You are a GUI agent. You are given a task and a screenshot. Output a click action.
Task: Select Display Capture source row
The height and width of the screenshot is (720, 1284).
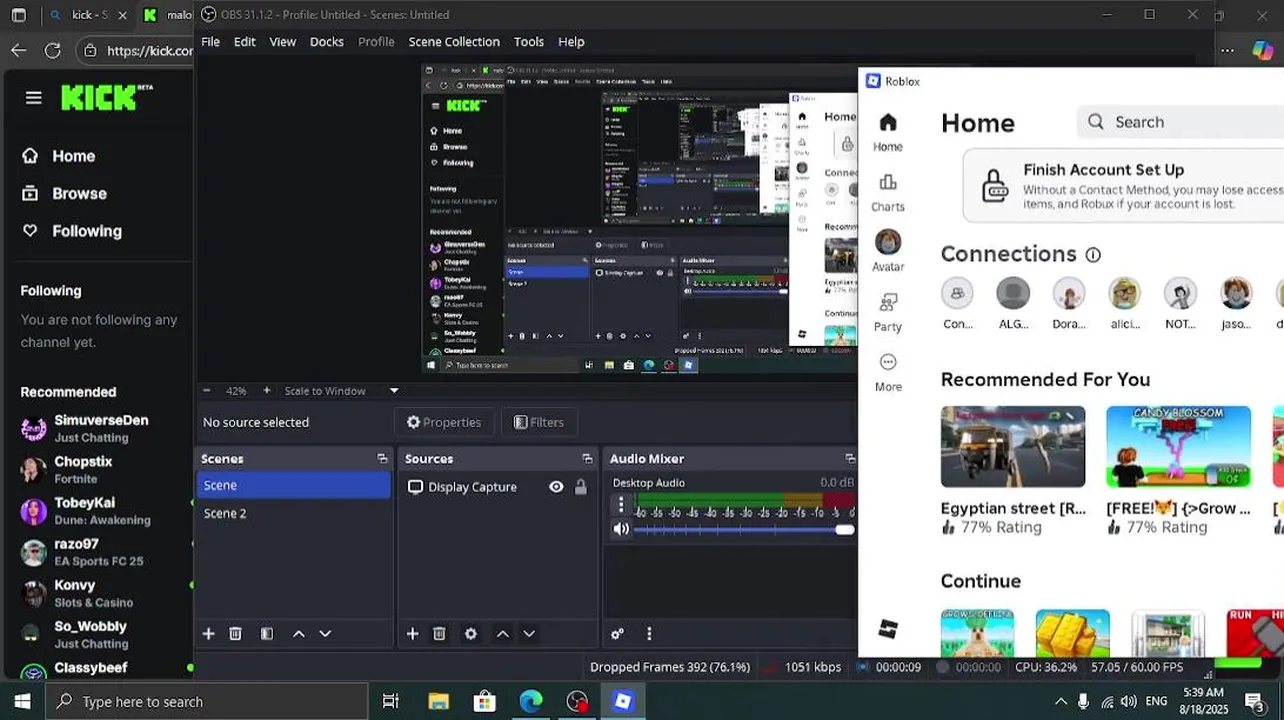coord(497,487)
